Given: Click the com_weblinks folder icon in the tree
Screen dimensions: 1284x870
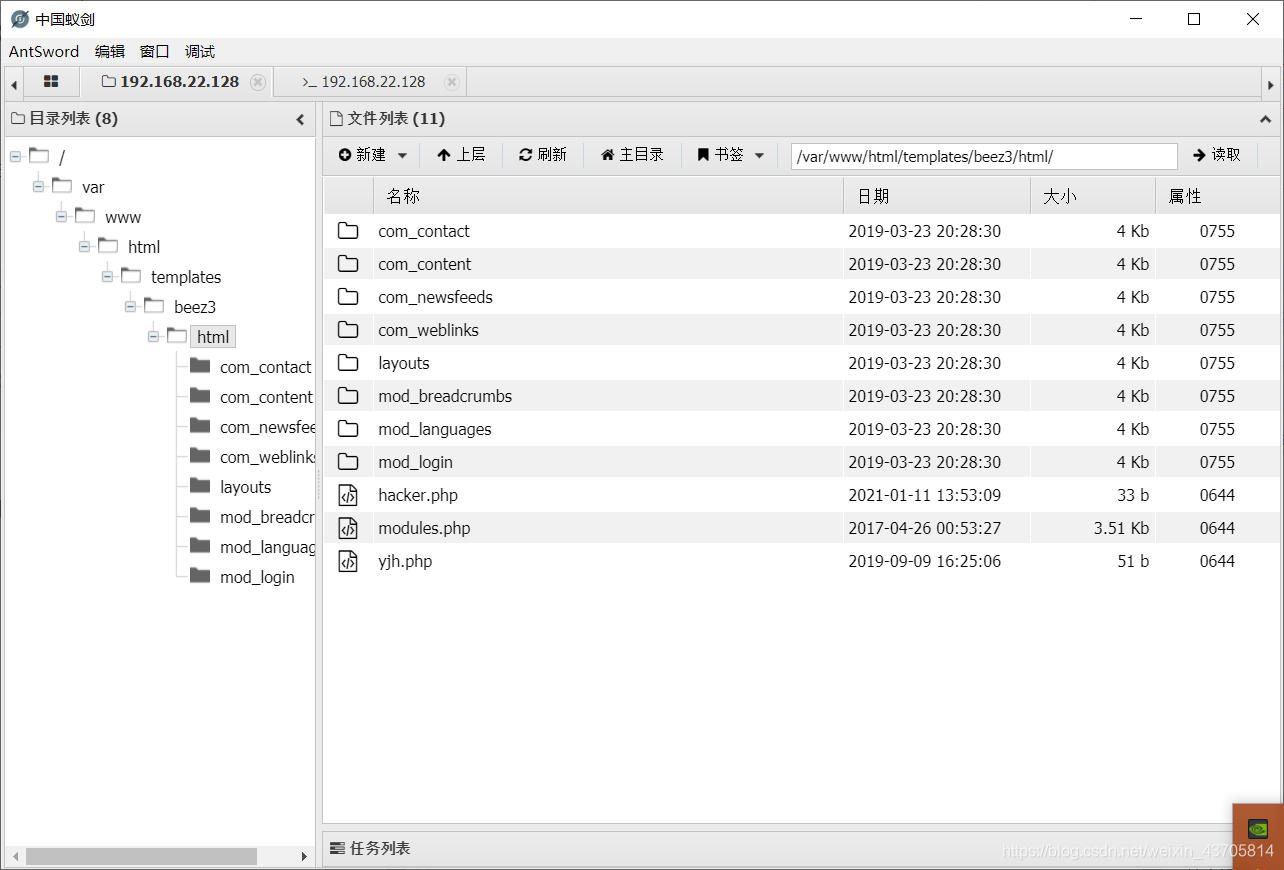Looking at the screenshot, I should tap(200, 456).
